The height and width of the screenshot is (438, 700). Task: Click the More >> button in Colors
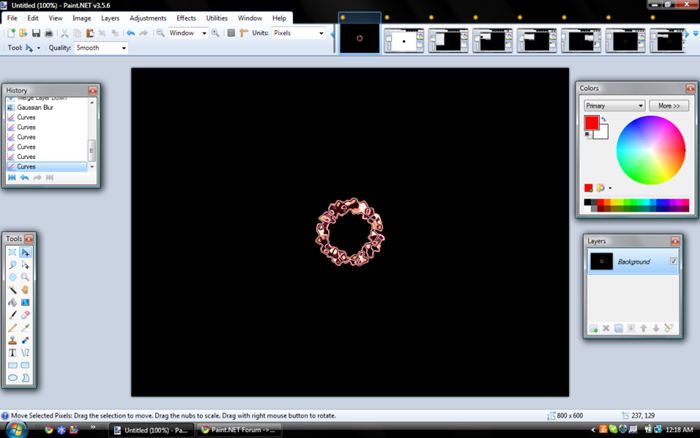(x=669, y=106)
